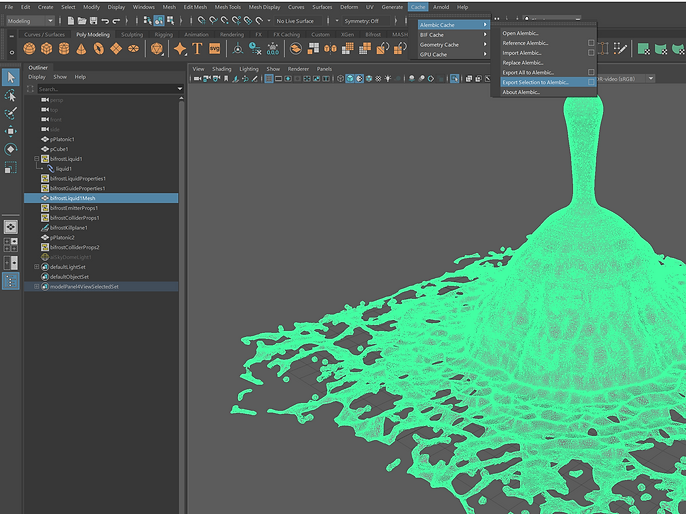Create a super shape (star icon) on shelf
The width and height of the screenshot is (686, 514).
pos(180,49)
